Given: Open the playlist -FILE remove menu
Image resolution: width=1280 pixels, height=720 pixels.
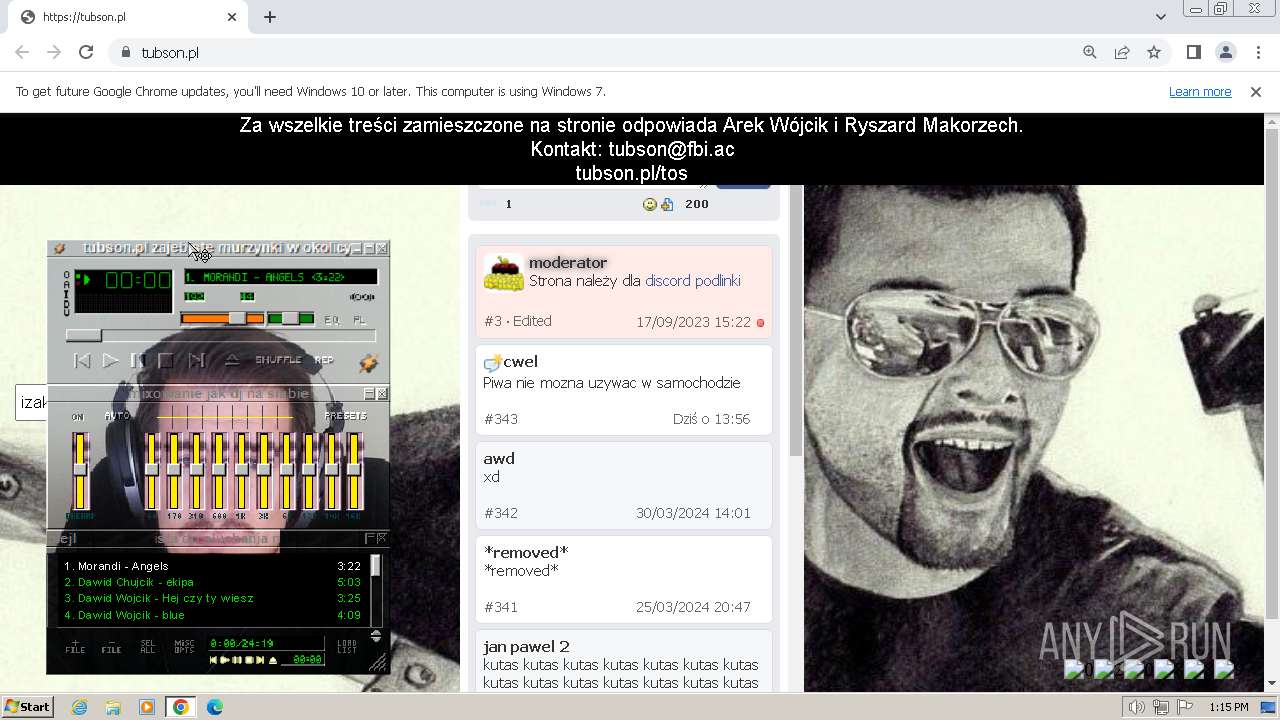Looking at the screenshot, I should pos(111,647).
